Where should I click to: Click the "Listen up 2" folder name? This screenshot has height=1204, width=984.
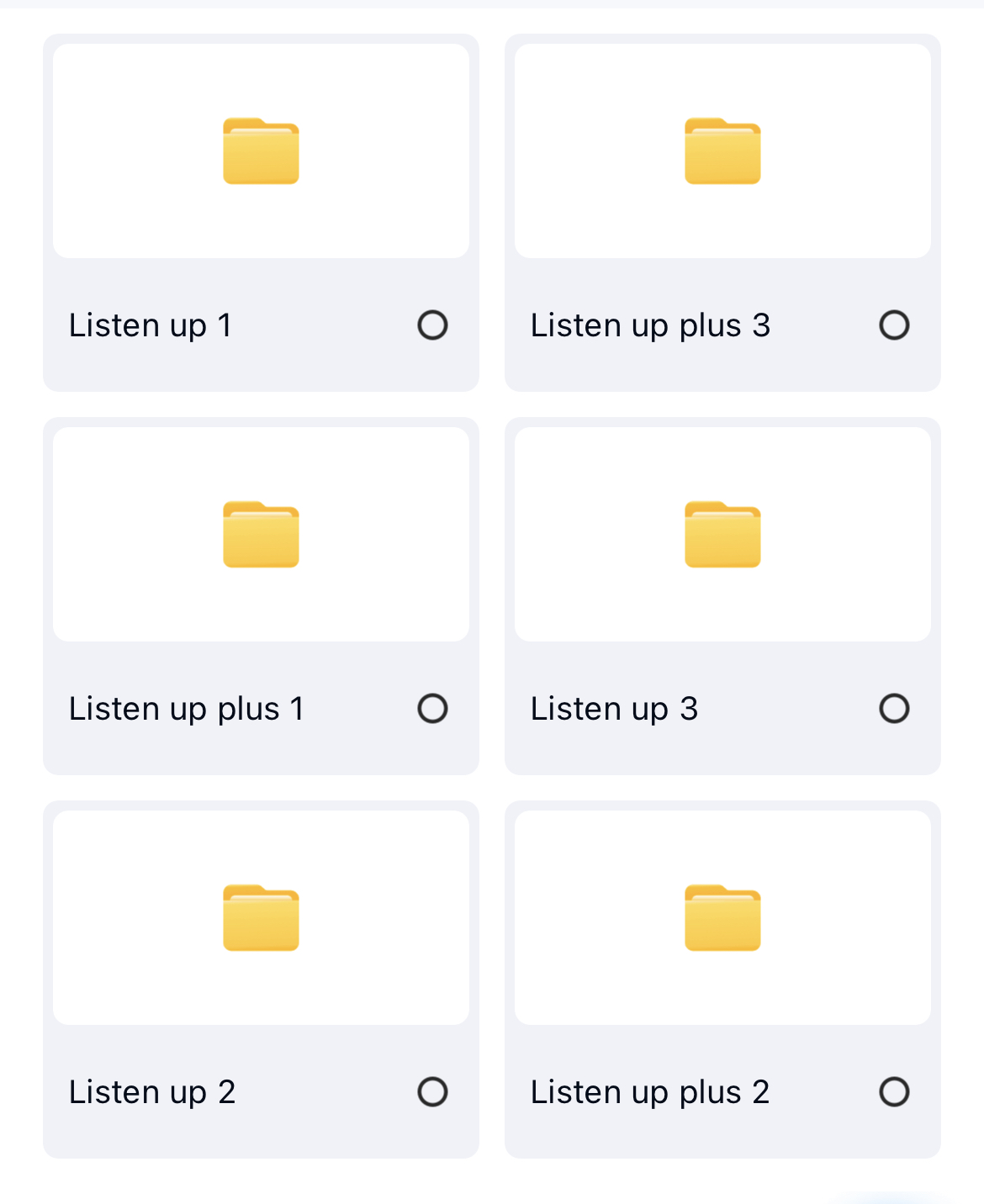(152, 1092)
